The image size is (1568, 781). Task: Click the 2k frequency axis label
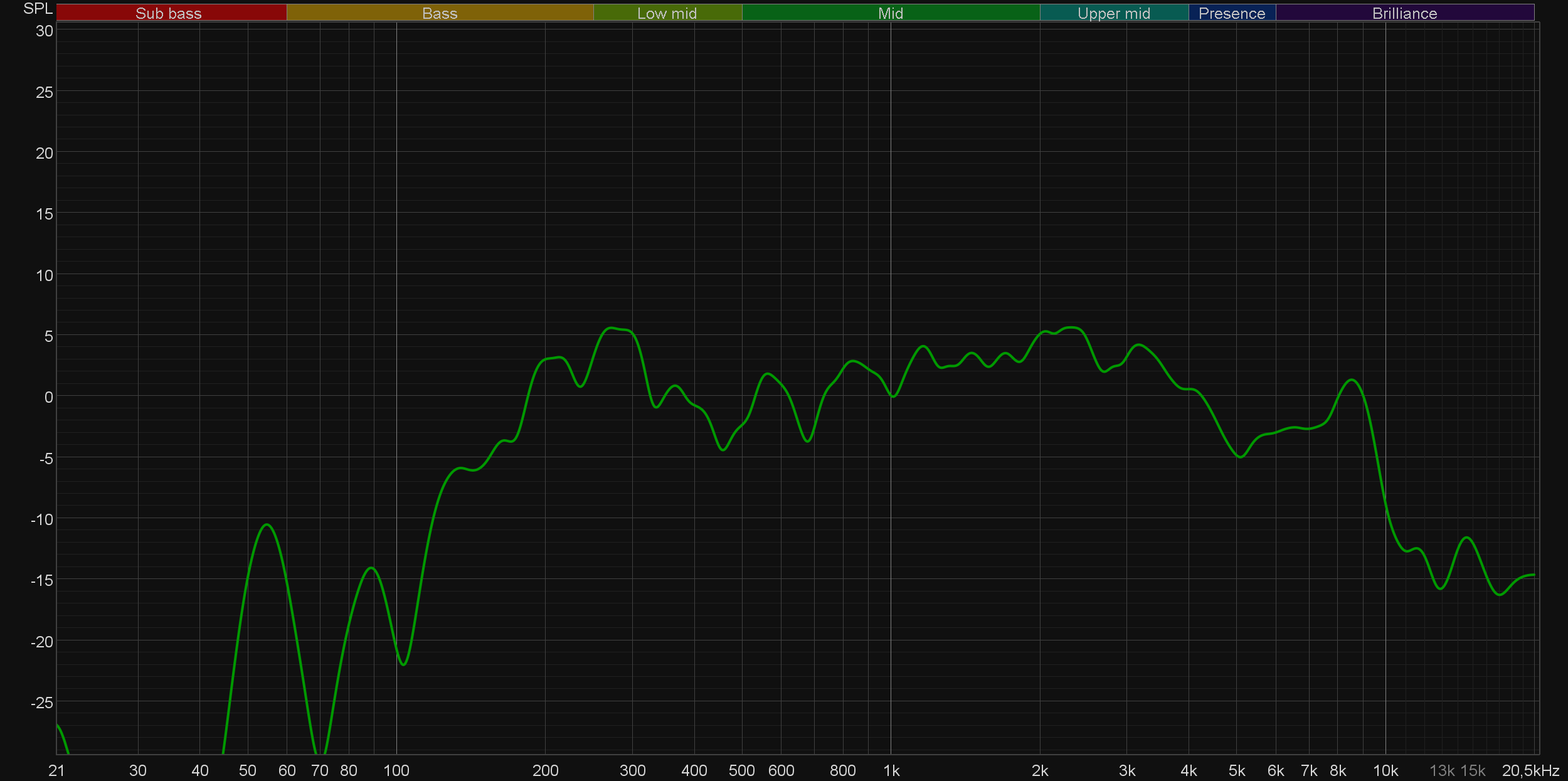(x=1040, y=770)
